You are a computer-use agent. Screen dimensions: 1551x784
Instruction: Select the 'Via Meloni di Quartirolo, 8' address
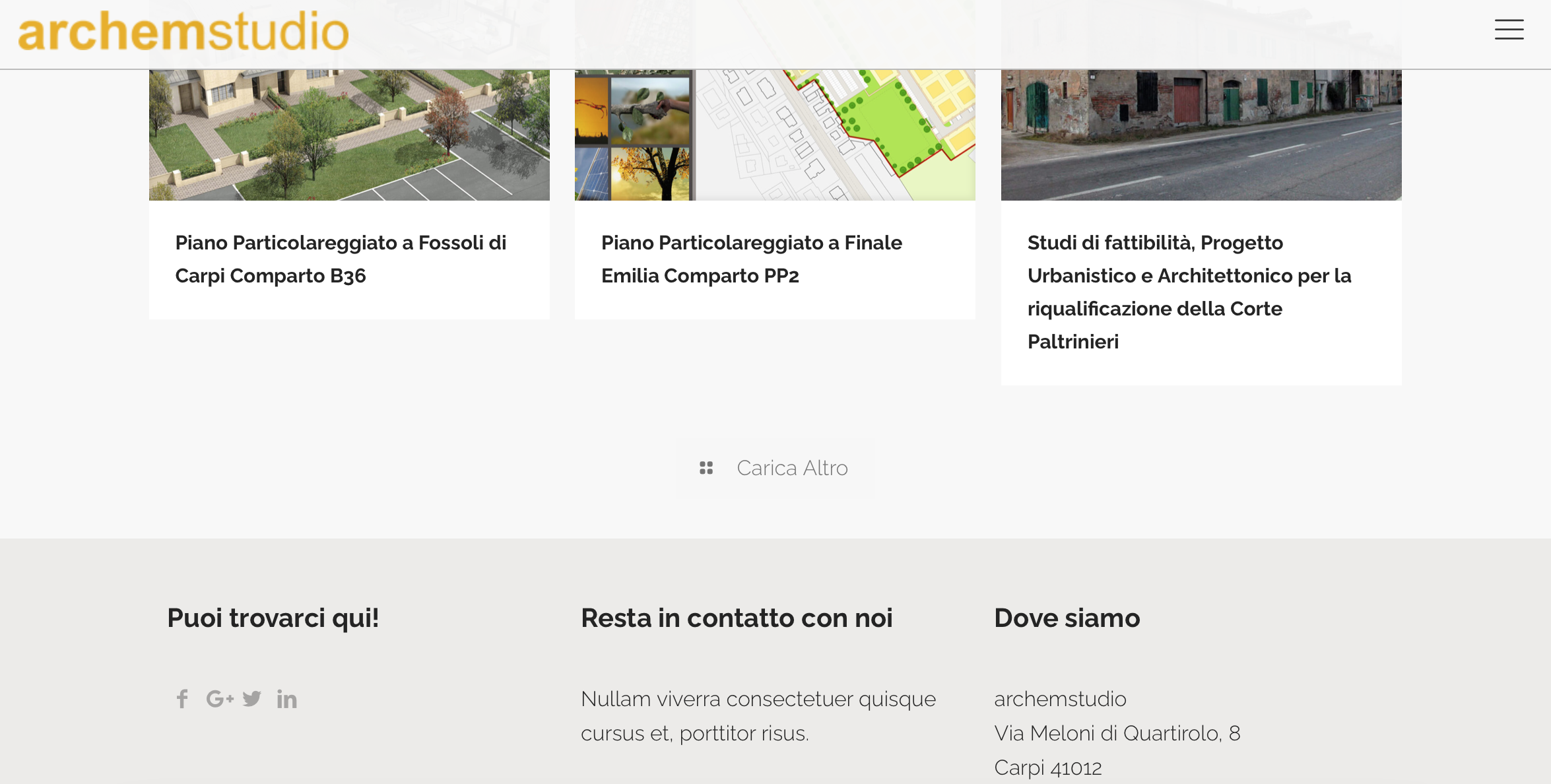[1117, 733]
